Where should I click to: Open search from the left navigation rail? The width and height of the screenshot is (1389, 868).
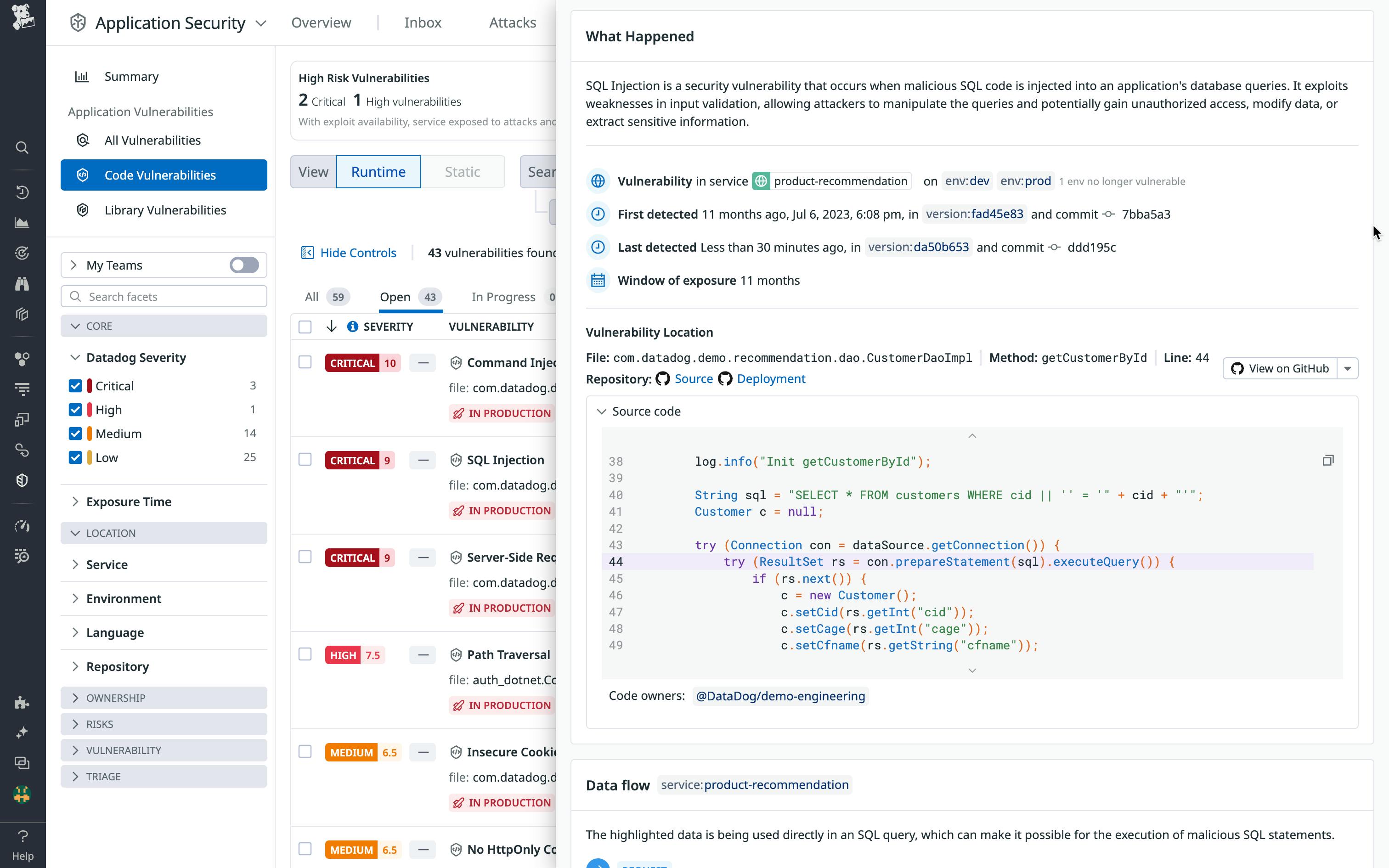coord(22,147)
